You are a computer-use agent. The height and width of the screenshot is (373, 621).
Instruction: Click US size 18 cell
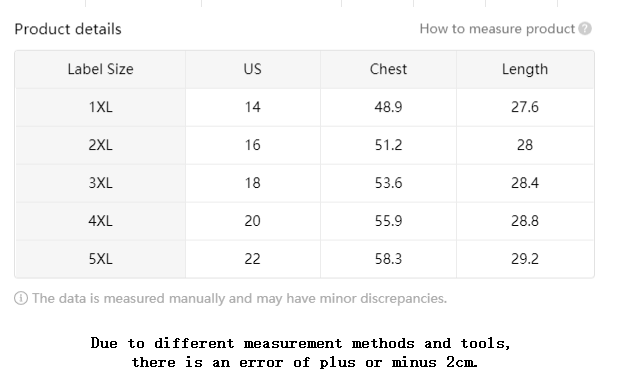click(253, 183)
